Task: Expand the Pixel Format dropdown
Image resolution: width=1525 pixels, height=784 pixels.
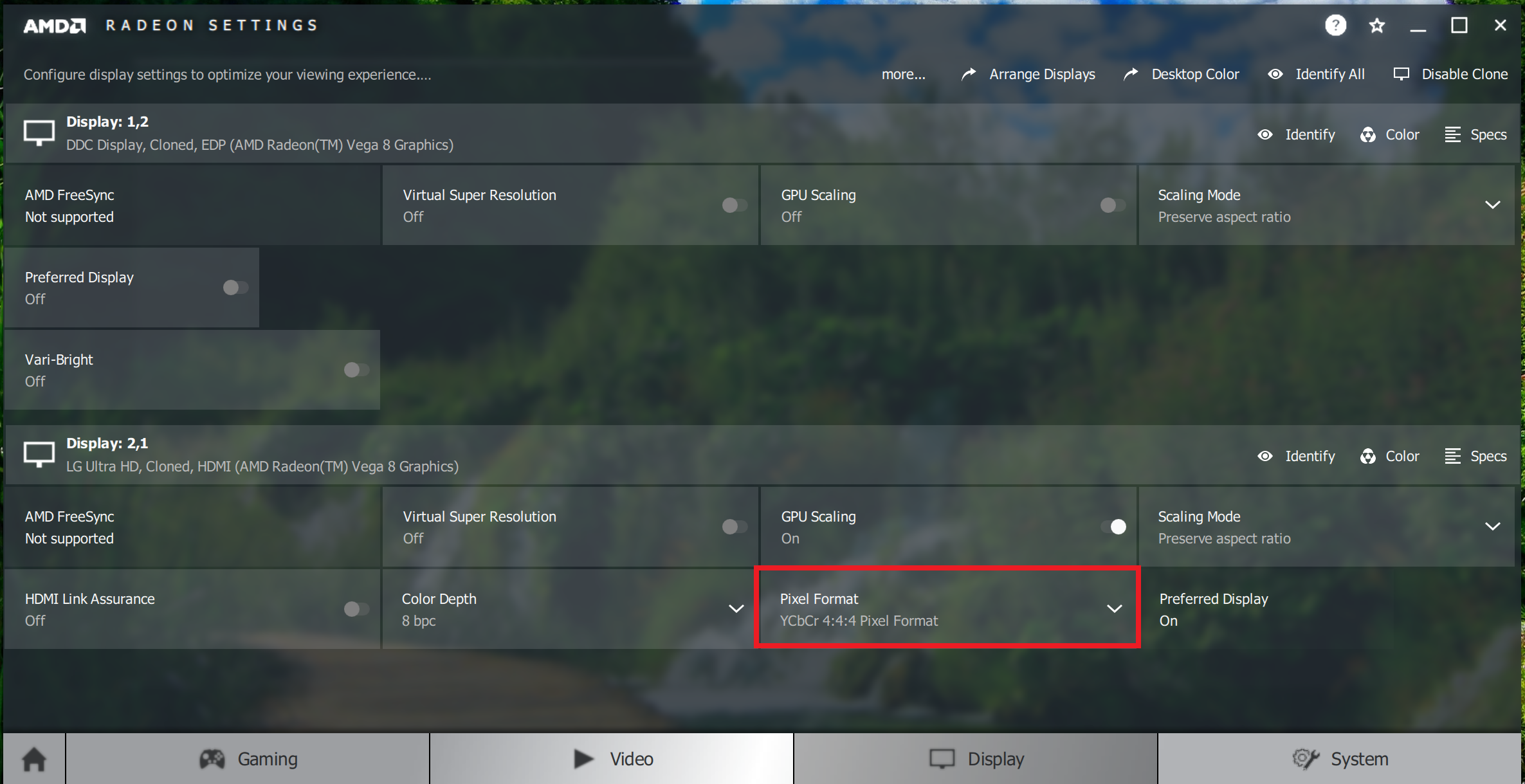Action: [x=947, y=608]
